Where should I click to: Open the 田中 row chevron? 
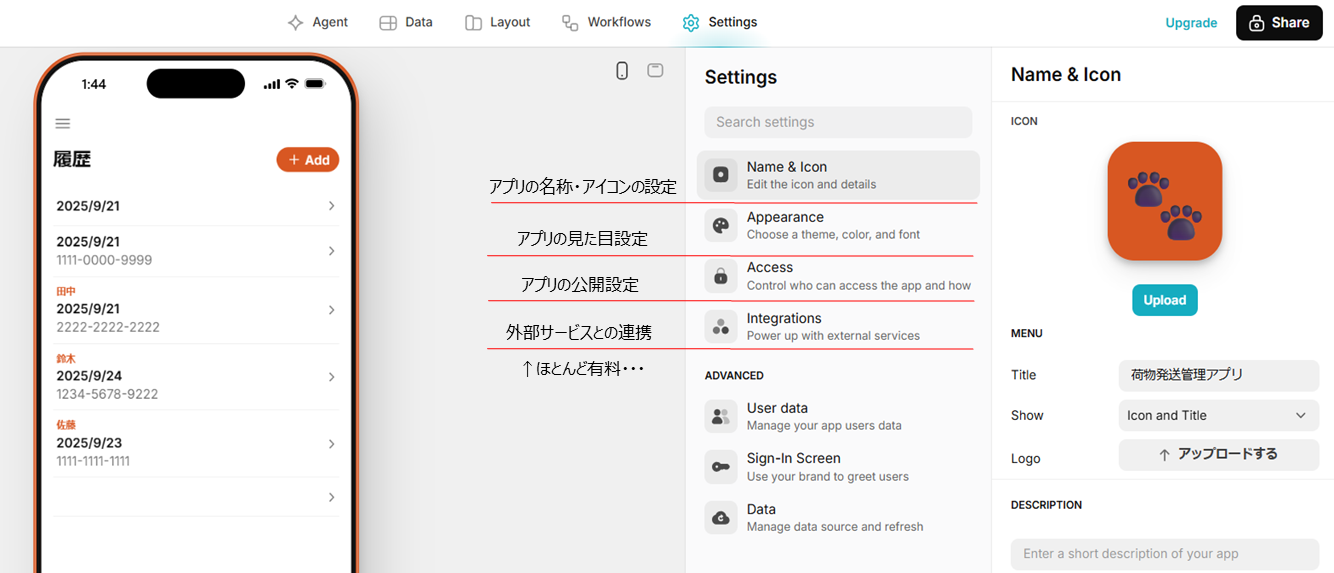tap(331, 310)
